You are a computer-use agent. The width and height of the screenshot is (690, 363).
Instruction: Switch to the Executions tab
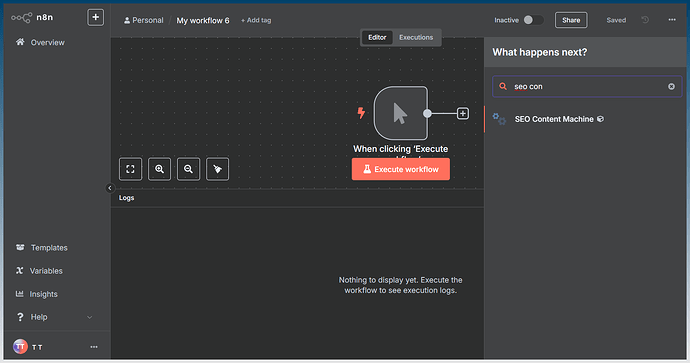click(x=416, y=37)
